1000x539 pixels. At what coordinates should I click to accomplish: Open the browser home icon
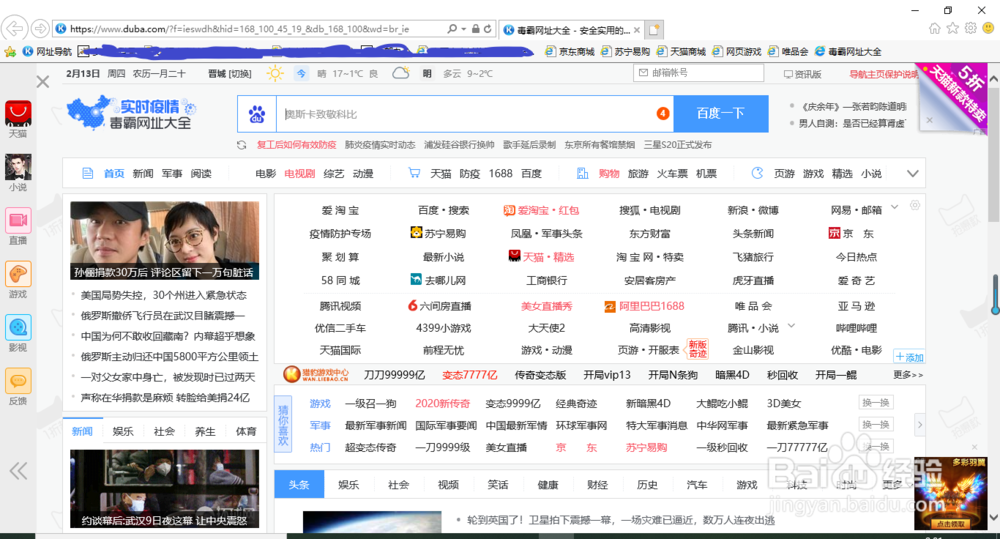pyautogui.click(x=934, y=28)
